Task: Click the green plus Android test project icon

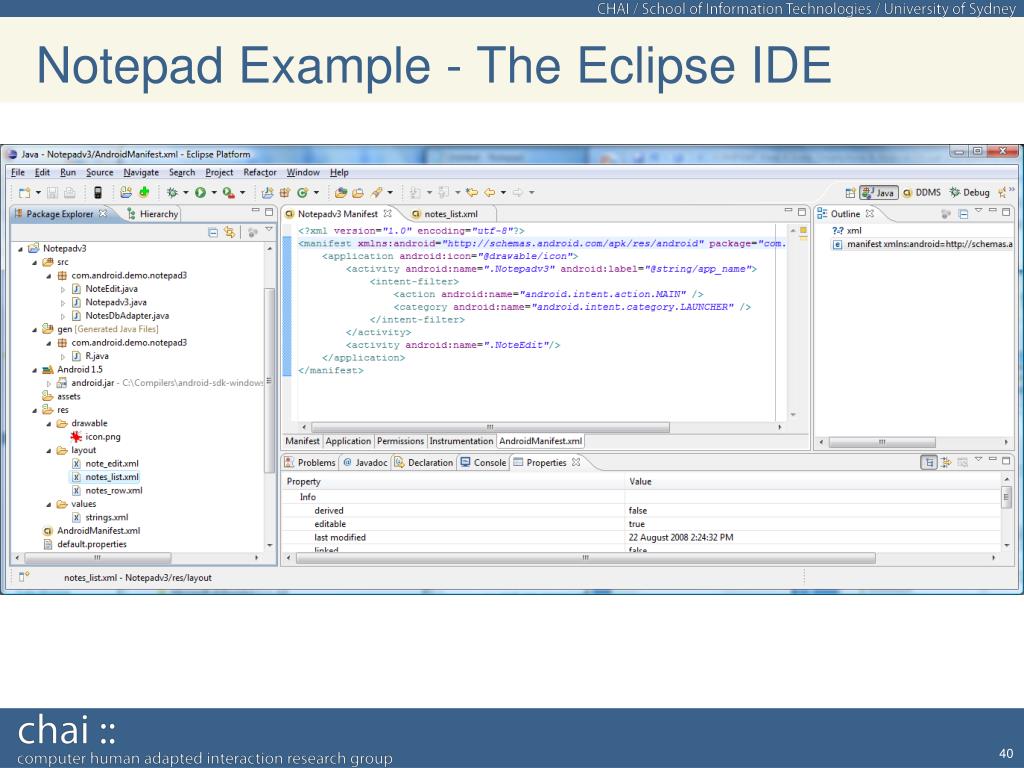Action: click(x=144, y=193)
